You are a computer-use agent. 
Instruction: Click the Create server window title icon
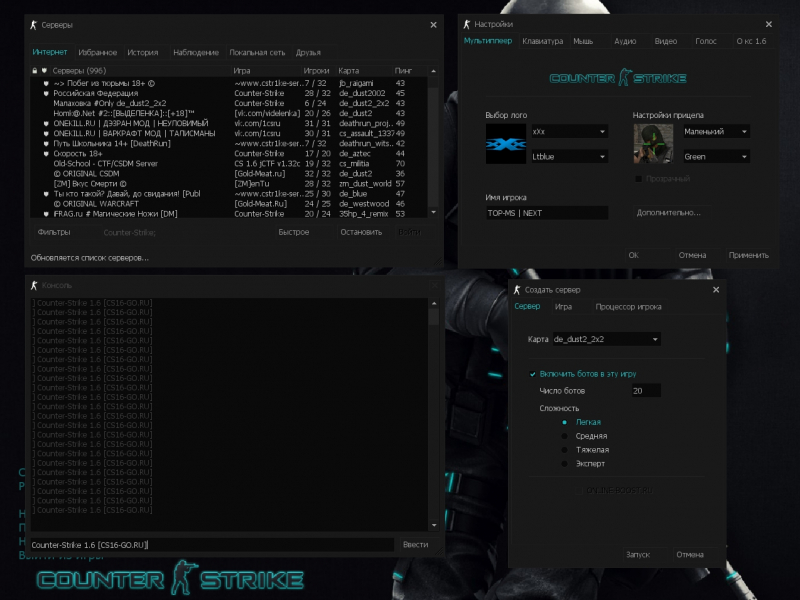tap(517, 290)
